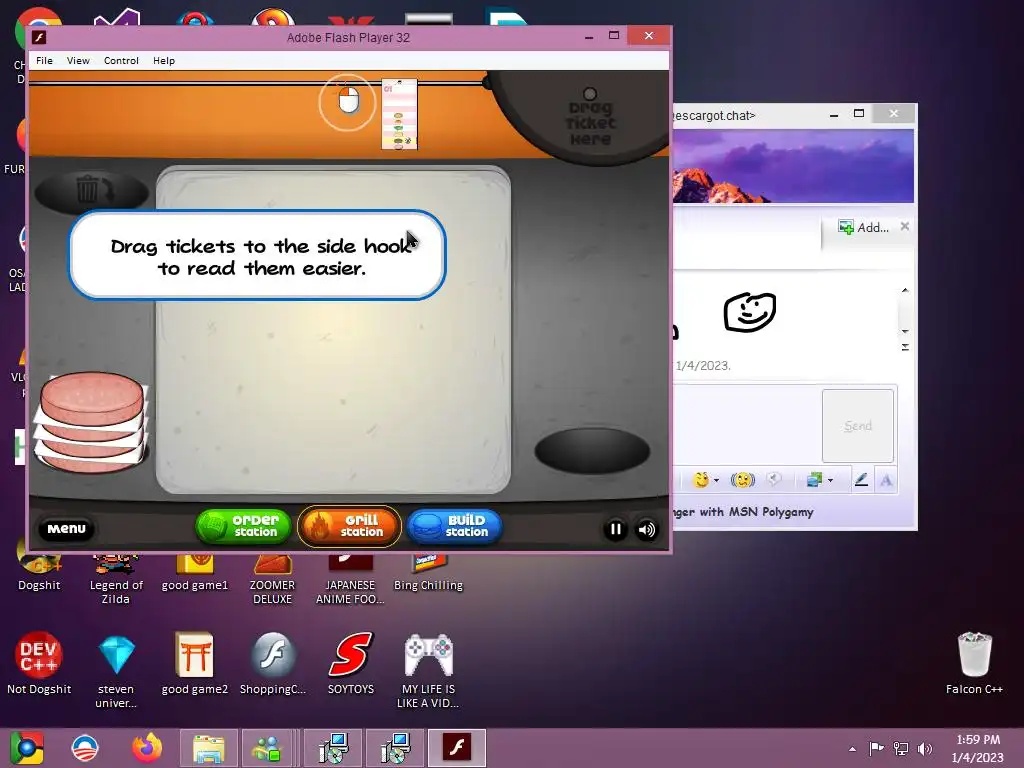Click the chat message input field
The height and width of the screenshot is (768, 1024).
[746, 424]
